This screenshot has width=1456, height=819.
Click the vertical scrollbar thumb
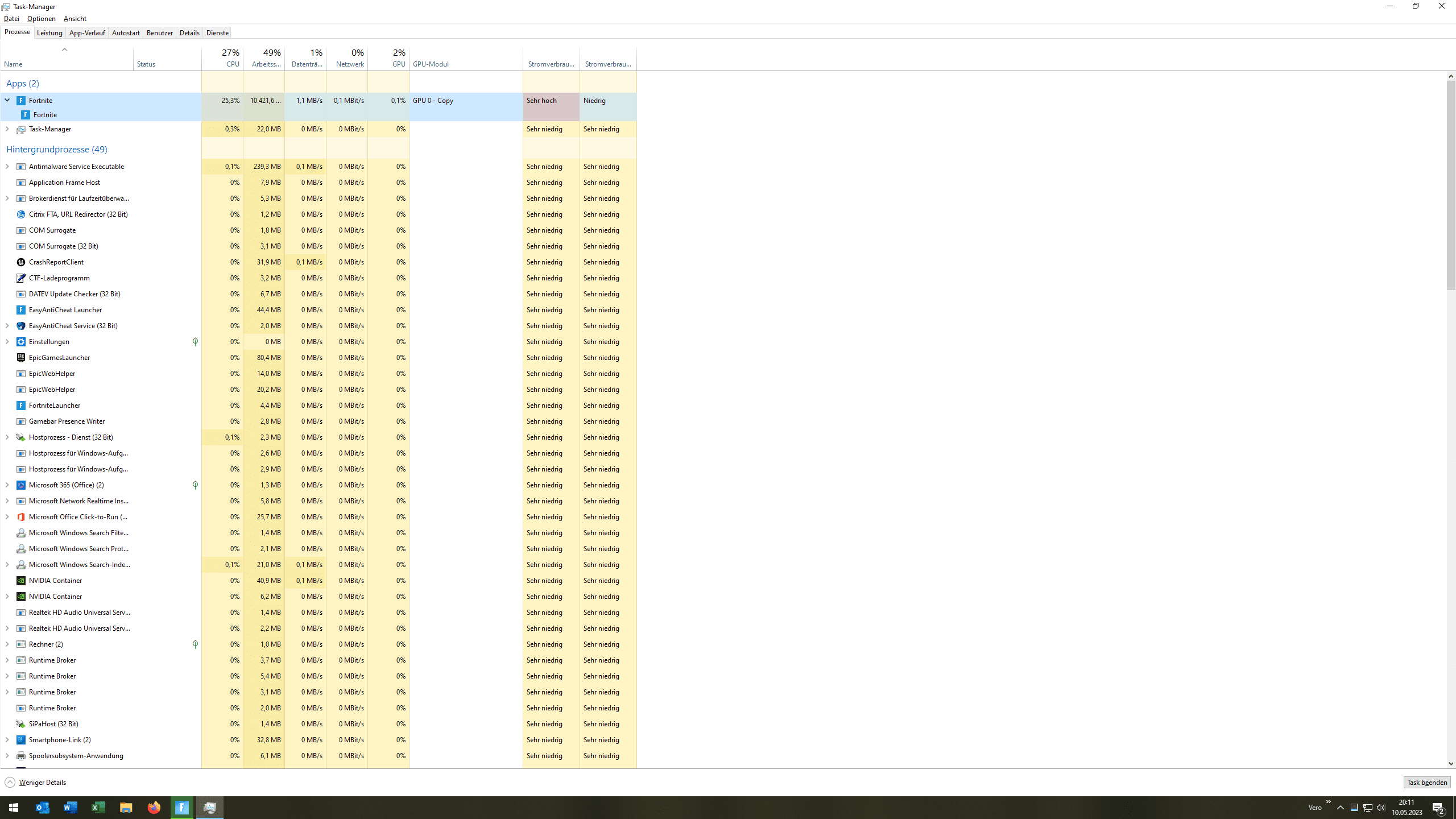[x=1451, y=185]
